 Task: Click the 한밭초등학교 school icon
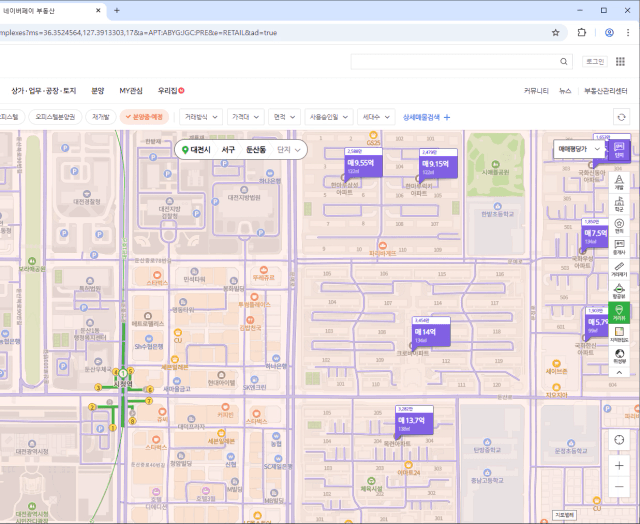pos(497,206)
